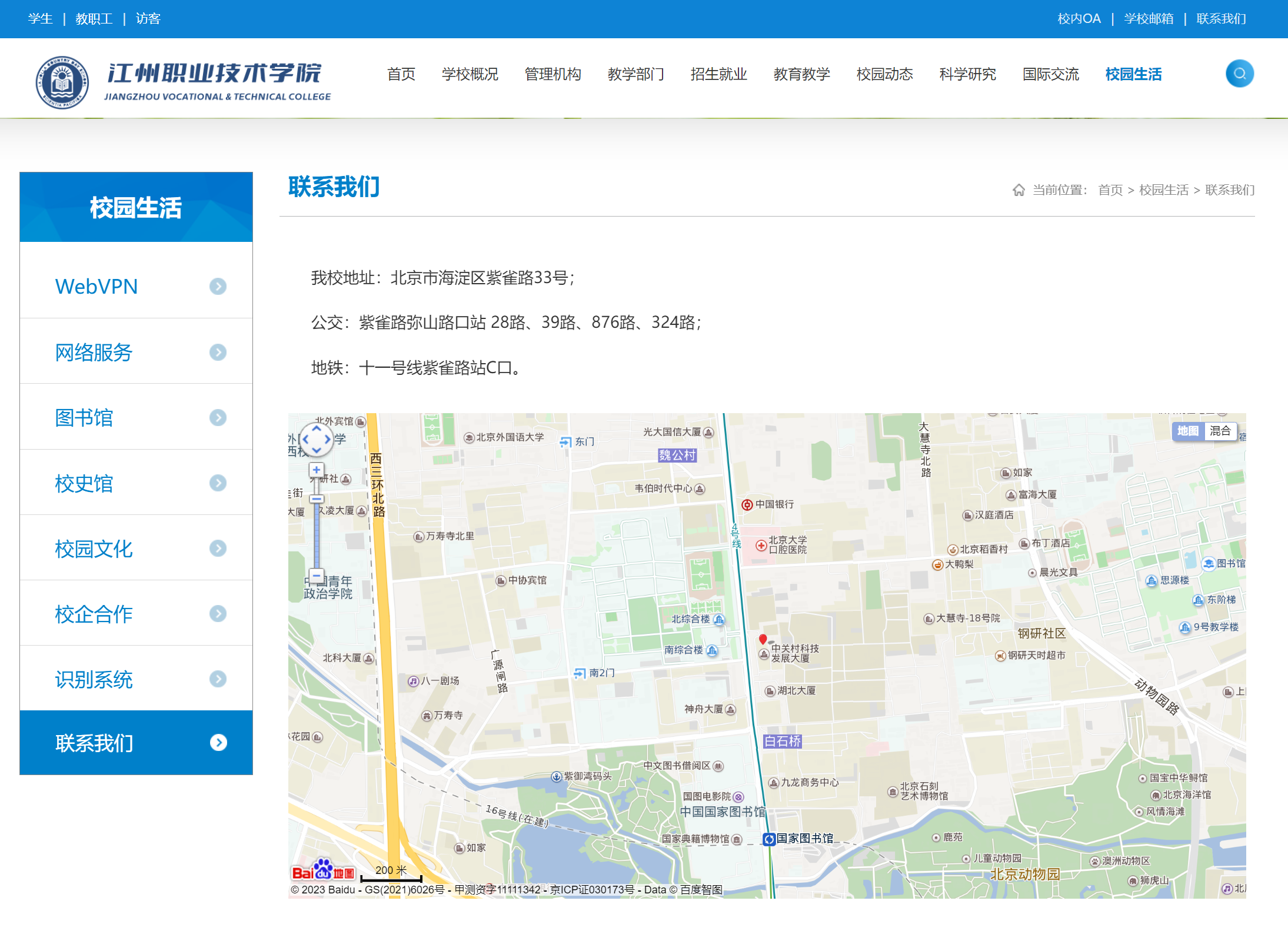Click the 国家图书馆 subway station icon on the map
Screen dimensions: 1288x934
pos(770,840)
